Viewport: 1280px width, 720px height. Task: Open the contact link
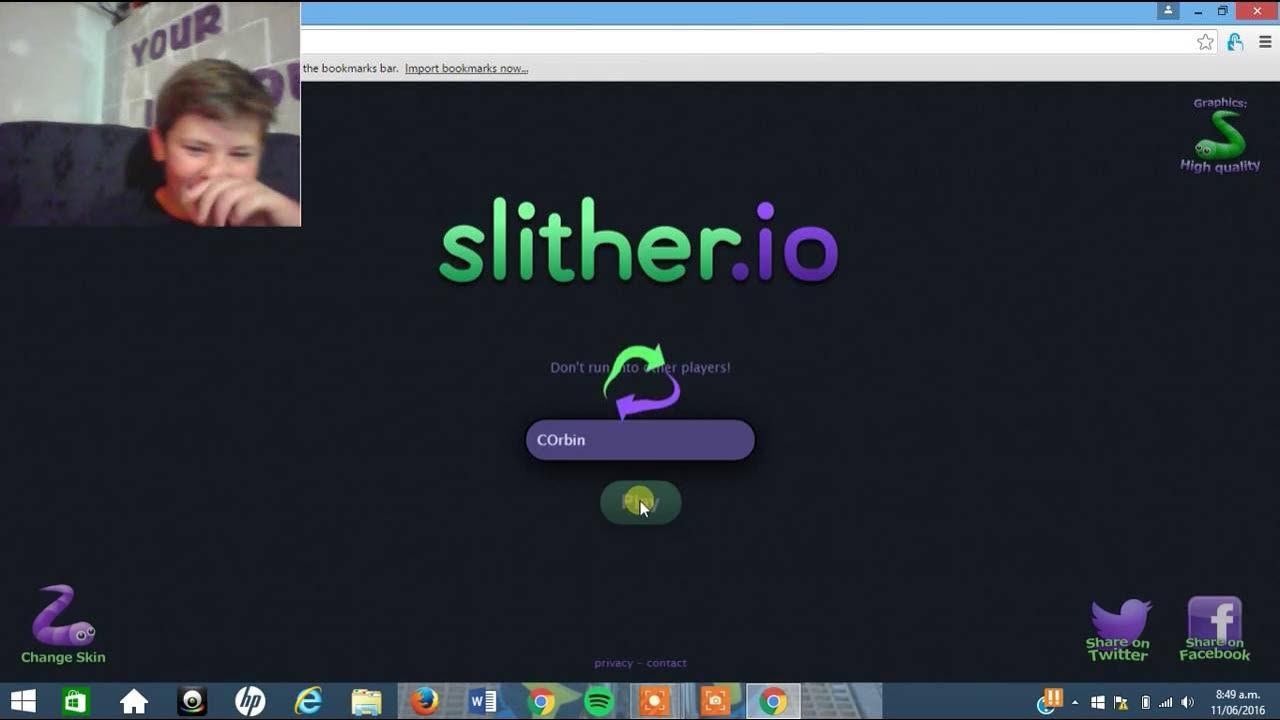(x=666, y=663)
